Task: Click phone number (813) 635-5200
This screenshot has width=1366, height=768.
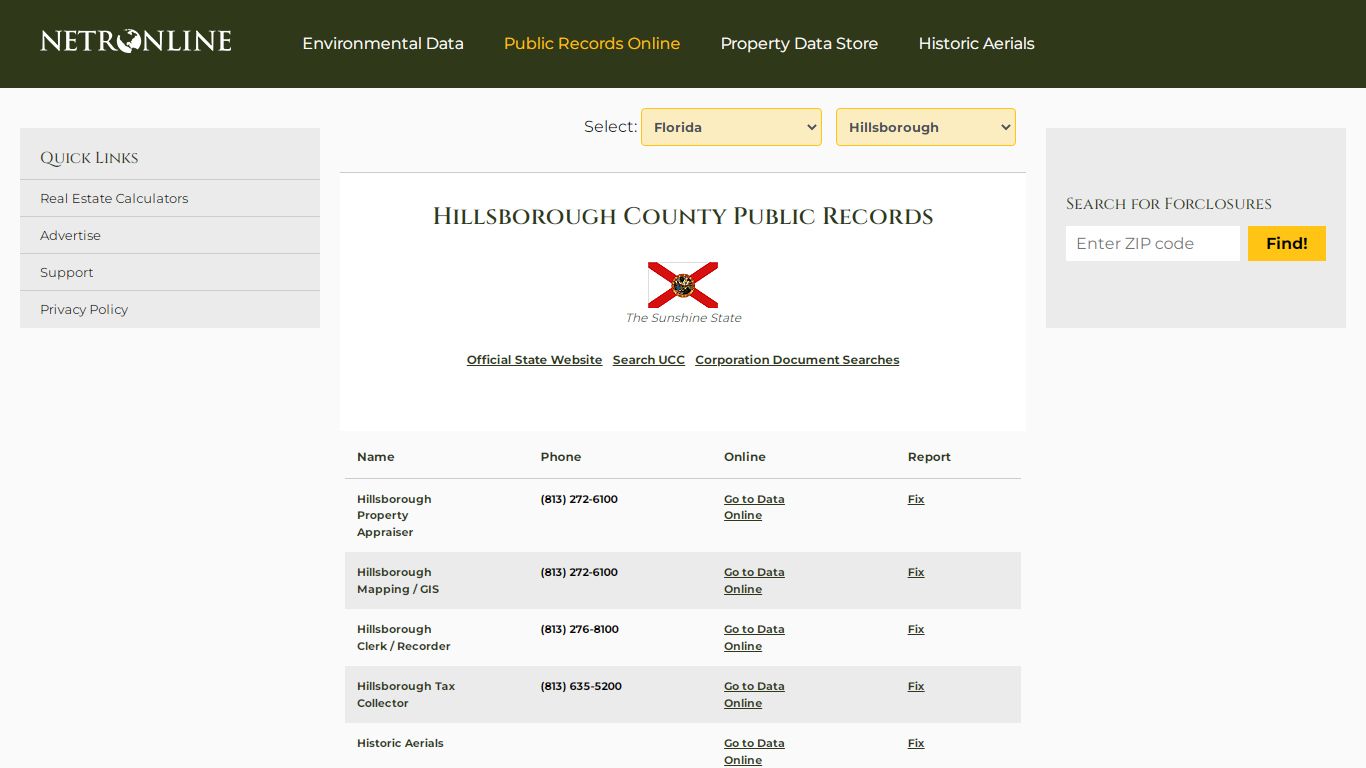Action: coord(581,686)
